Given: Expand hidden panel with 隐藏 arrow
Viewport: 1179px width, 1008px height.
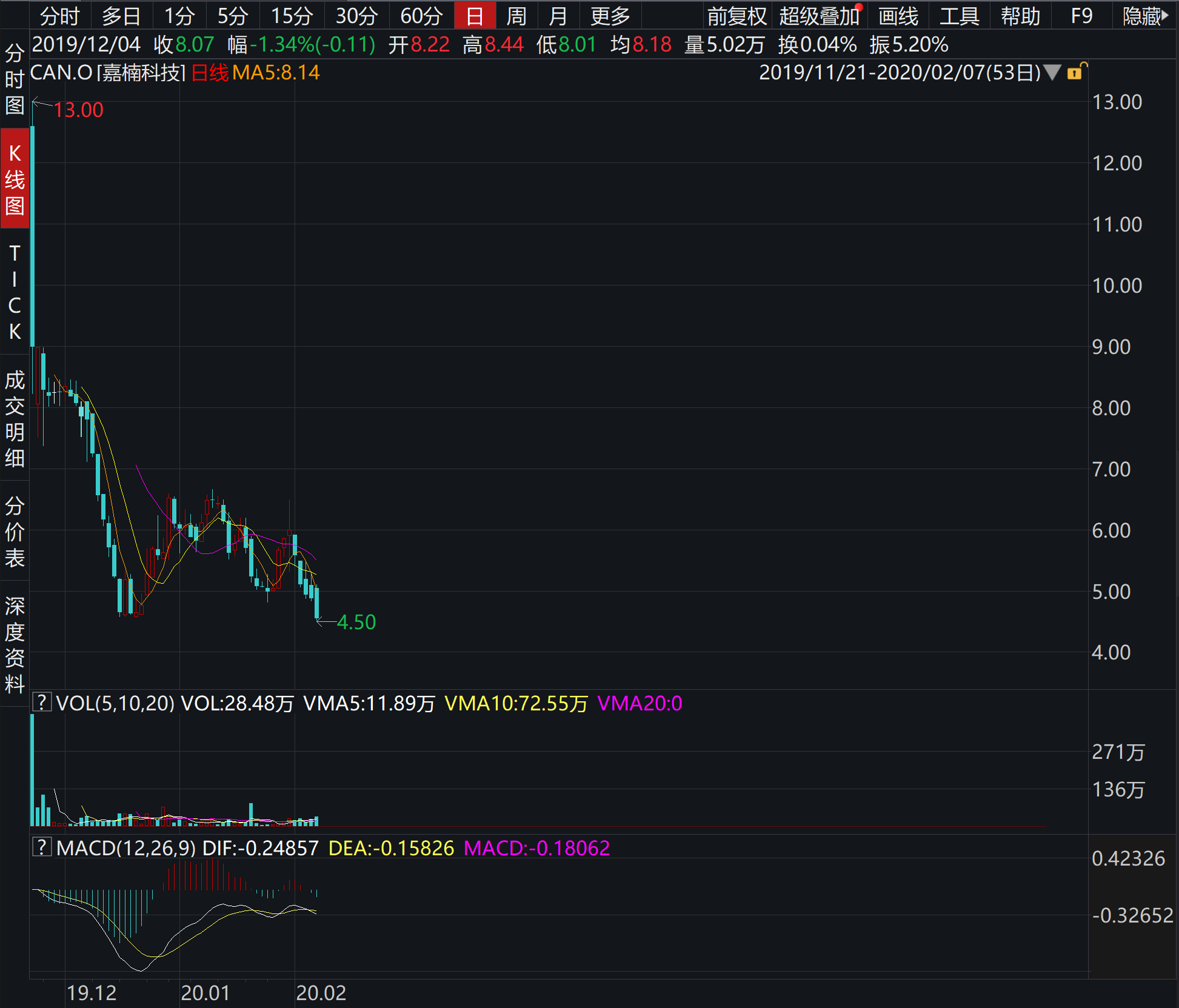Looking at the screenshot, I should tap(1144, 16).
